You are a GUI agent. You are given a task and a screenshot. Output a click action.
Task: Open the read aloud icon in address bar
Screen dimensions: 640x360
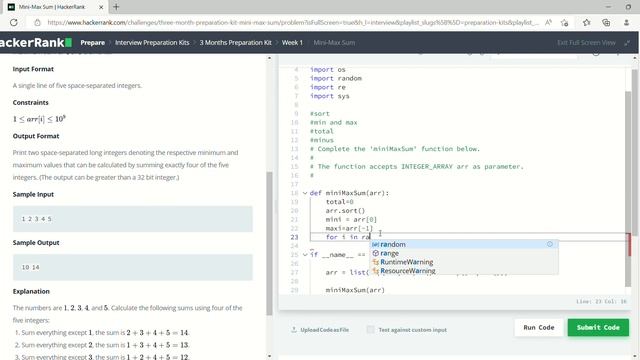coord(548,22)
